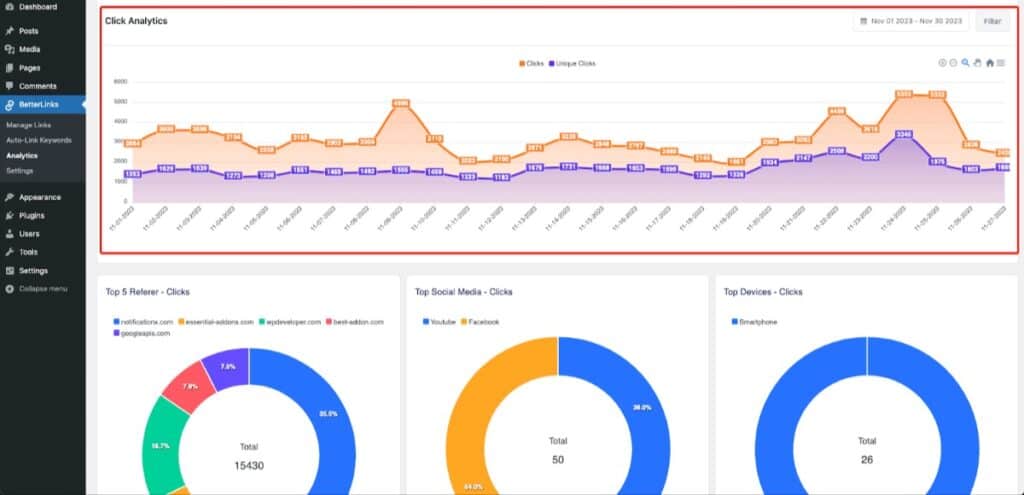Toggle essential-addons.com legend entry
This screenshot has width=1024, height=495.
pyautogui.click(x=216, y=322)
